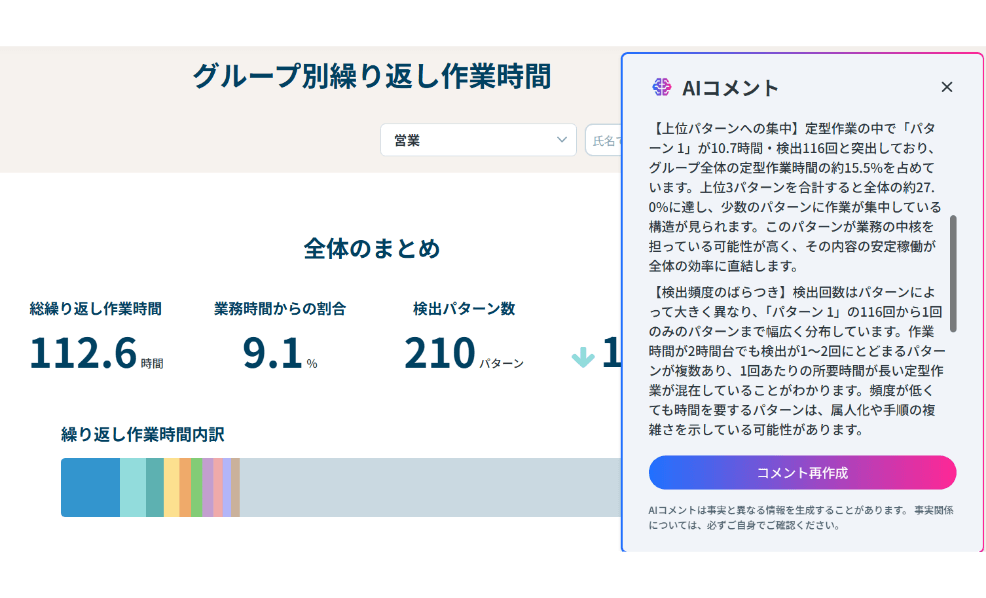Click the 9.1 percentage value
986x598 pixels.
coord(272,352)
